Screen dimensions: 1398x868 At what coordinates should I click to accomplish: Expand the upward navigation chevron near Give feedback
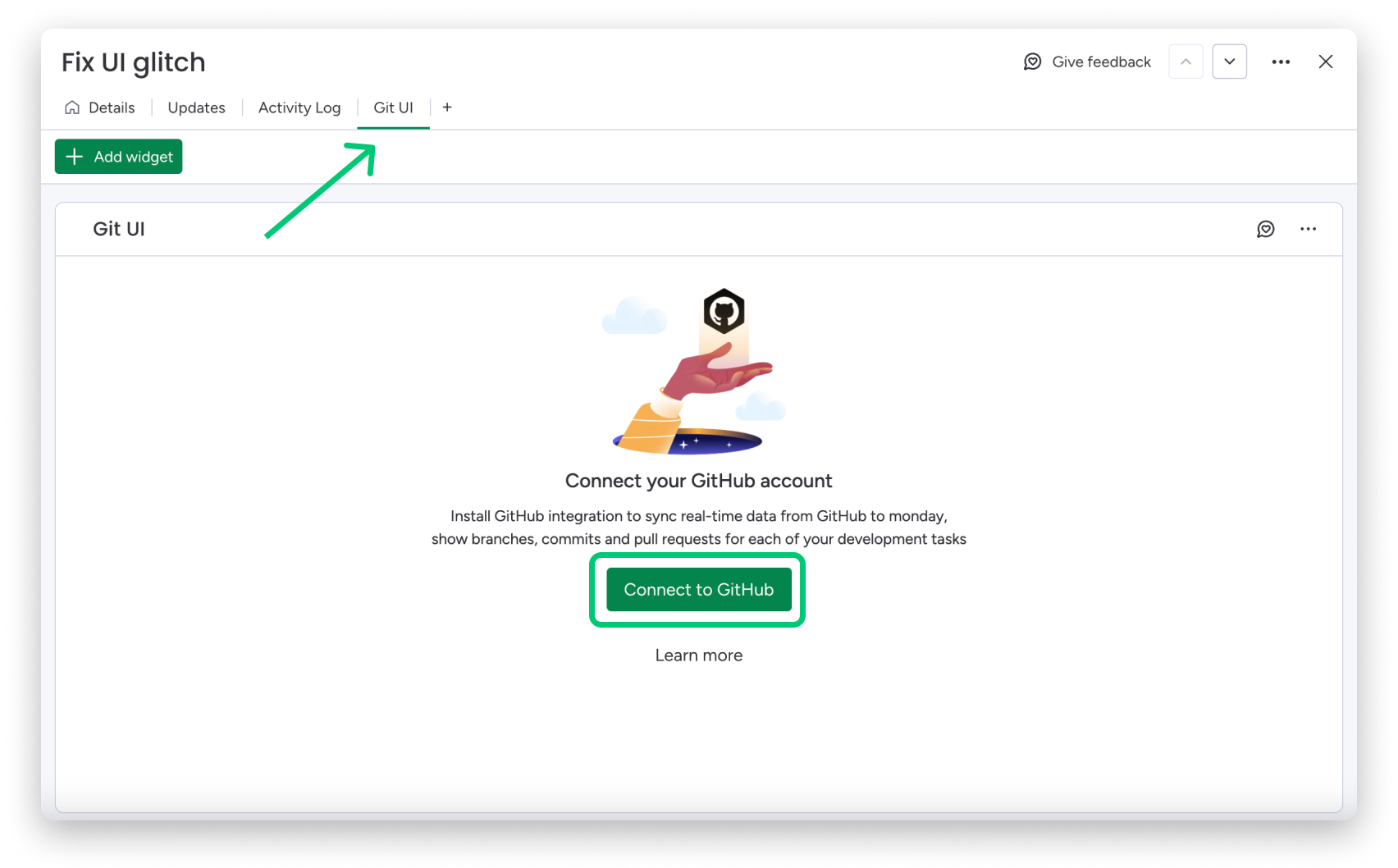[1185, 62]
